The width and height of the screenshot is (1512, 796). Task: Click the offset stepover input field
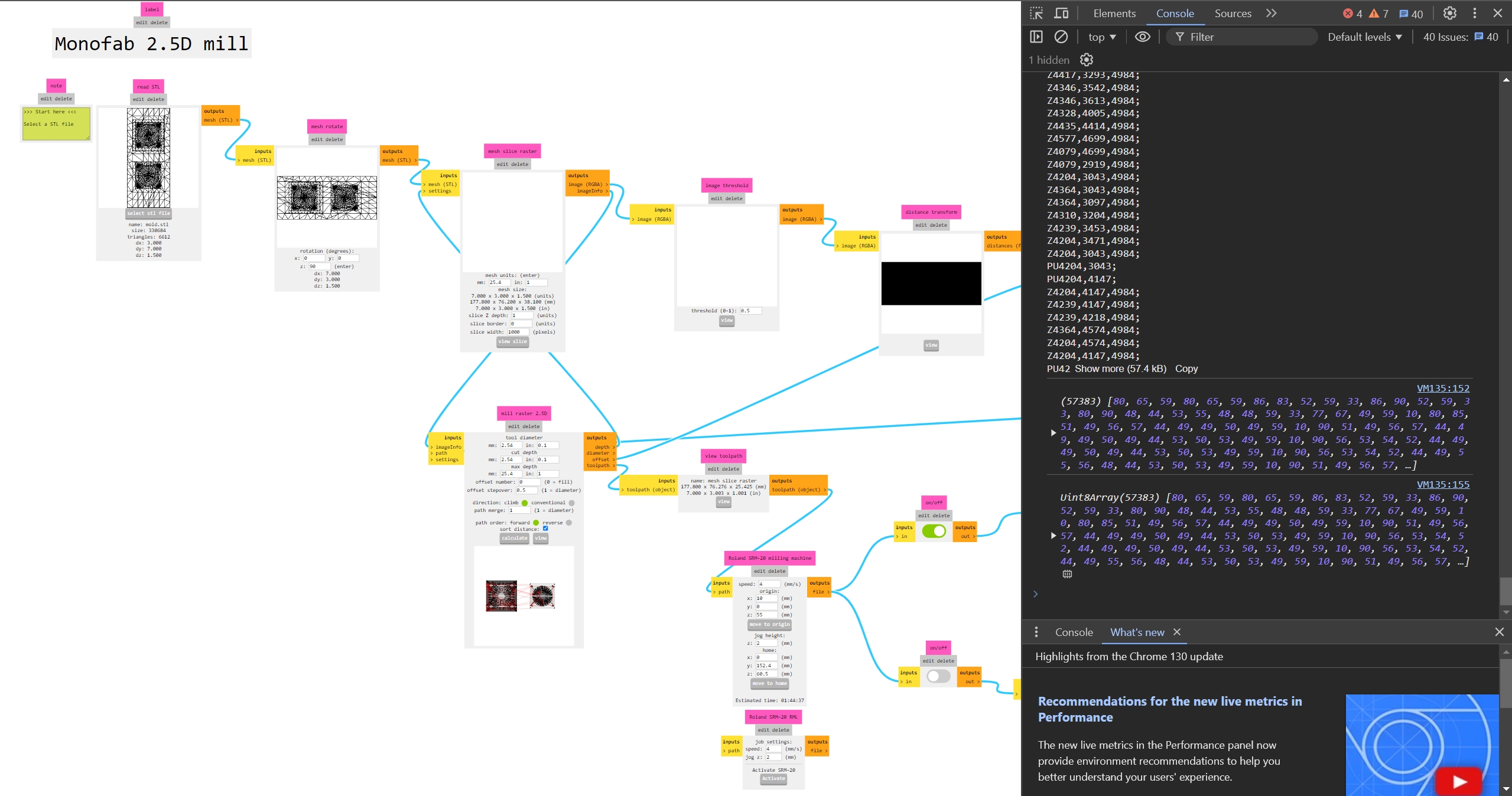[527, 490]
